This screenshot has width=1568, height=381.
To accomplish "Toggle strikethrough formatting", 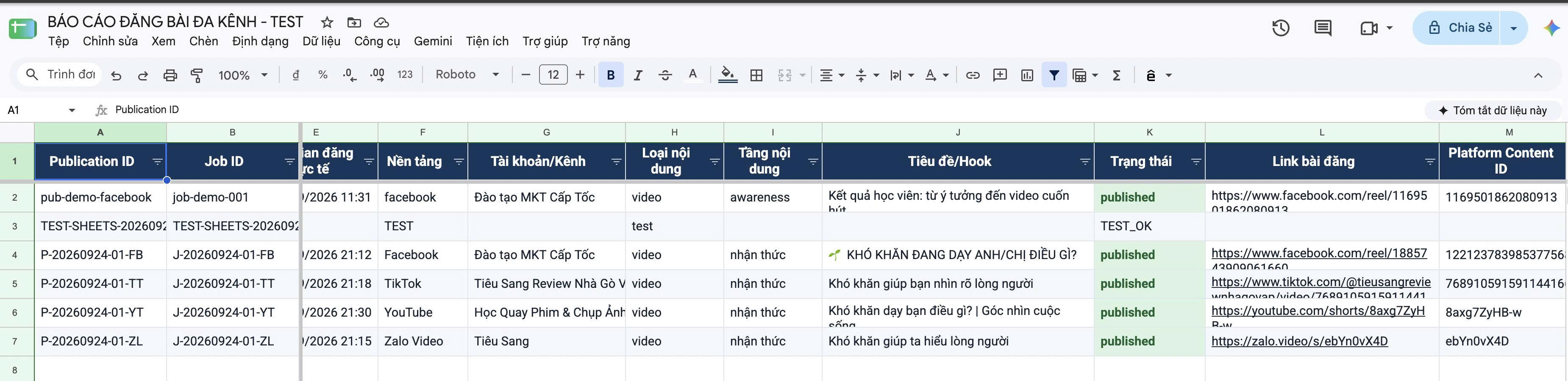I will tap(665, 75).
